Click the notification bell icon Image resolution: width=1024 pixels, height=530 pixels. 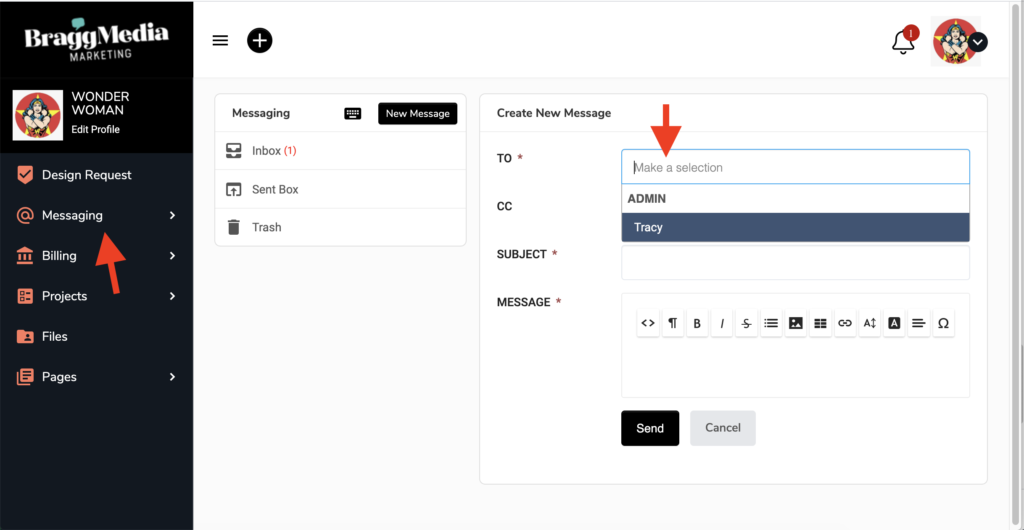pyautogui.click(x=903, y=42)
